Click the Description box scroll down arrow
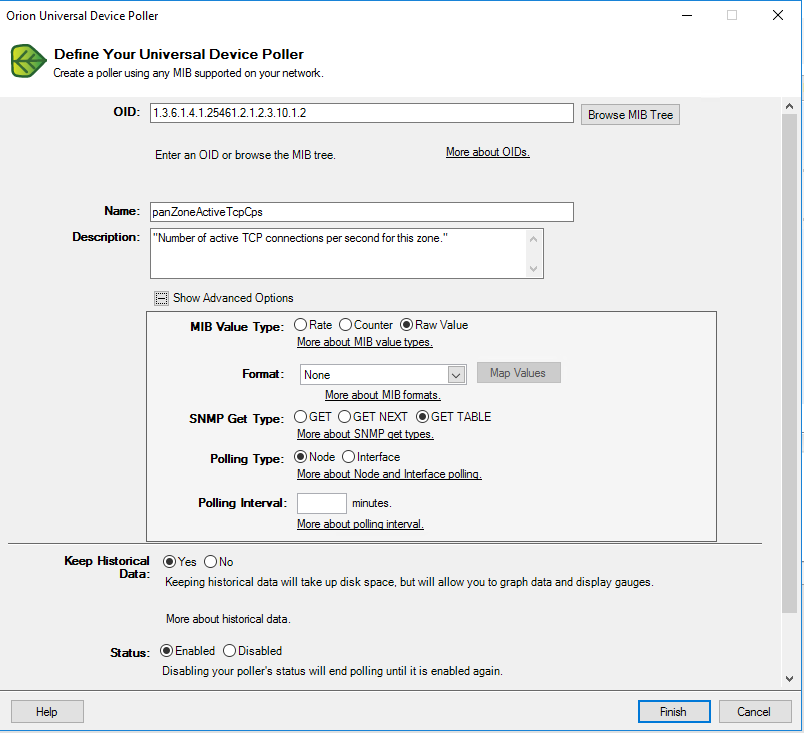Viewport: 804px width, 733px height. (x=533, y=269)
